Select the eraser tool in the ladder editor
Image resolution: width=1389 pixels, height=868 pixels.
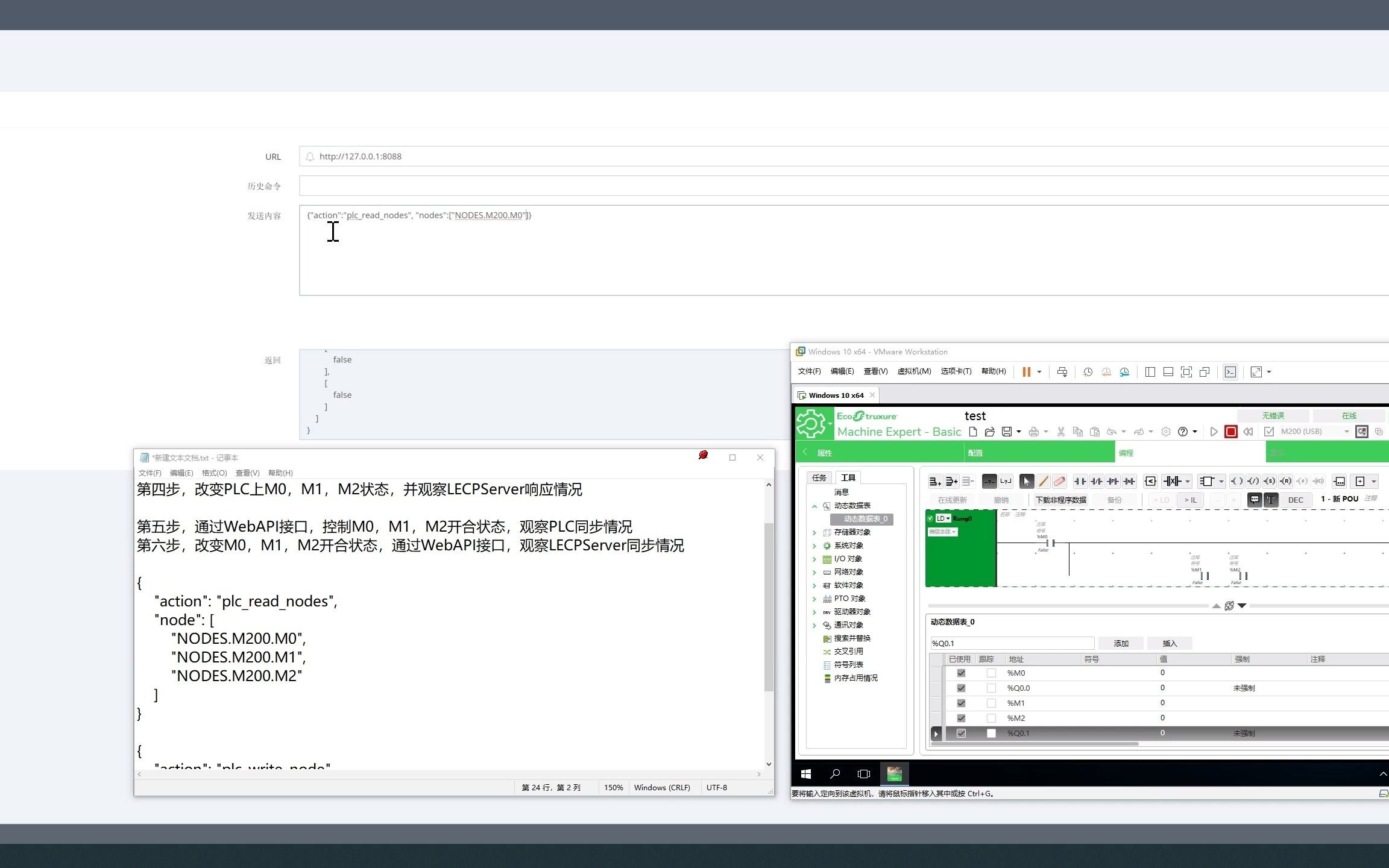[1059, 482]
